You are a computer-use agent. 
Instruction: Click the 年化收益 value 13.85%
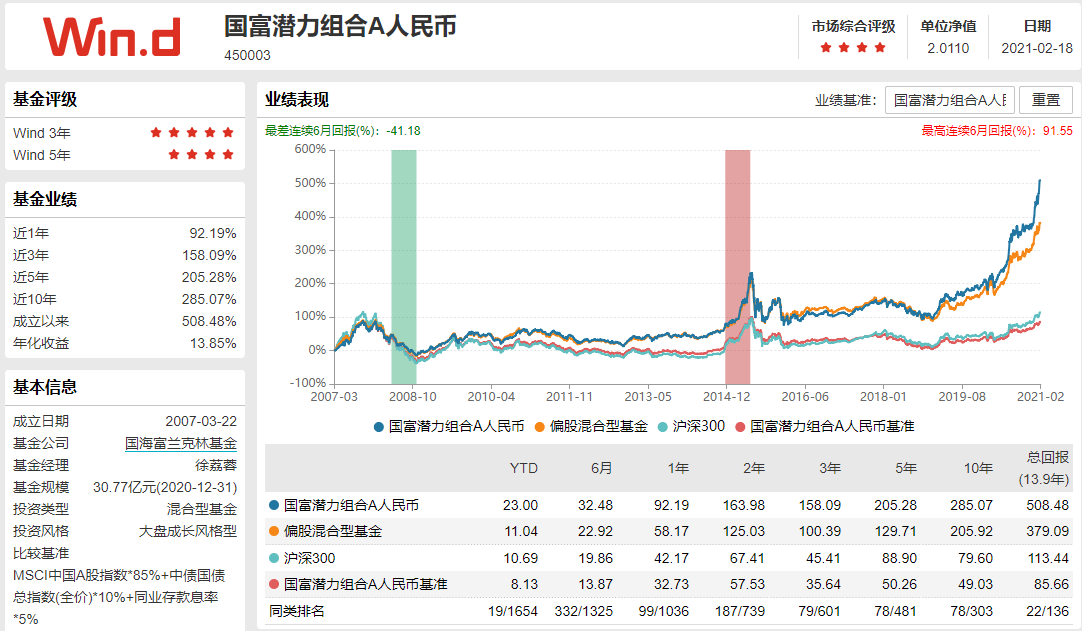click(x=213, y=344)
